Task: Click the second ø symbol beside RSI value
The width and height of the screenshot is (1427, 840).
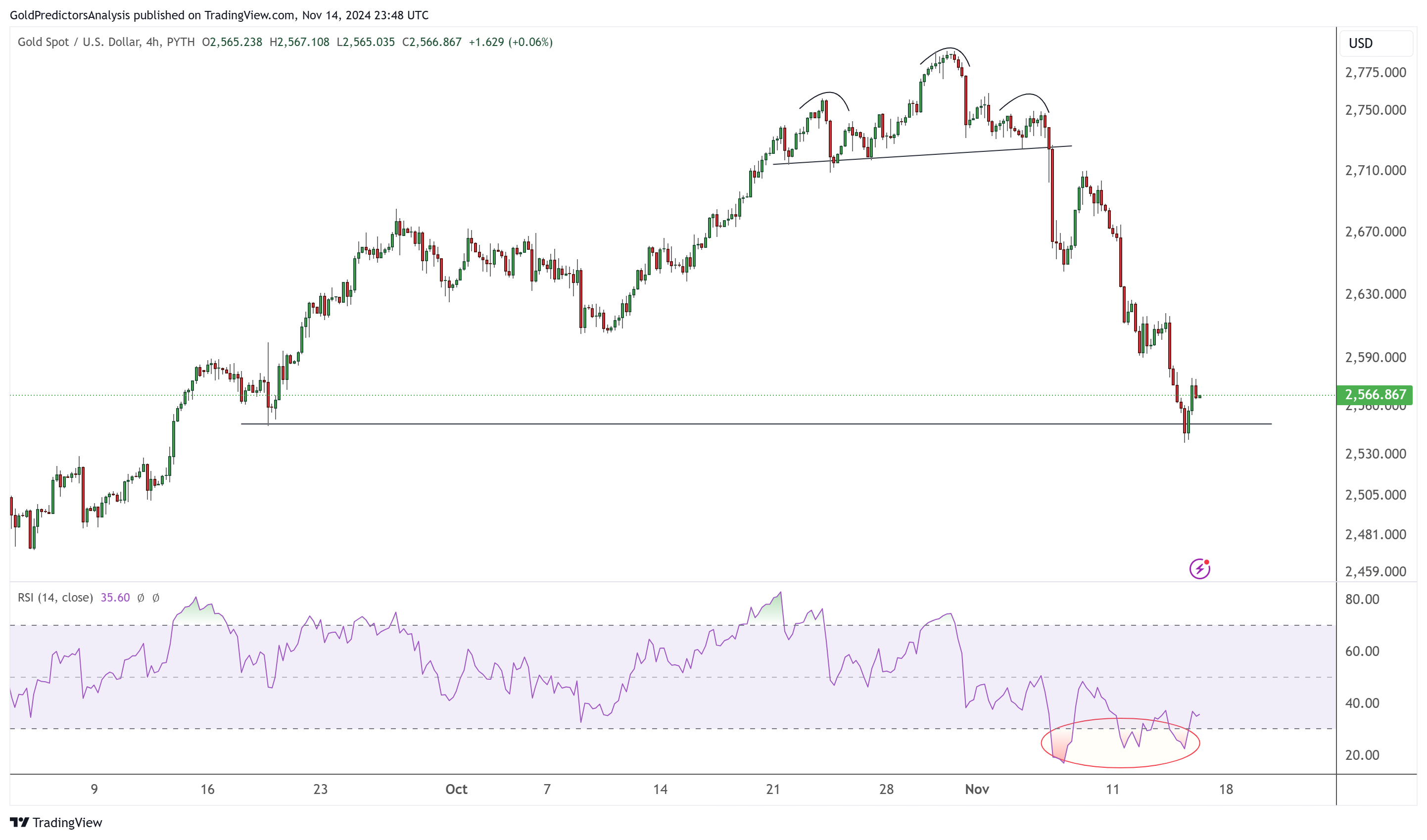Action: coord(156,598)
